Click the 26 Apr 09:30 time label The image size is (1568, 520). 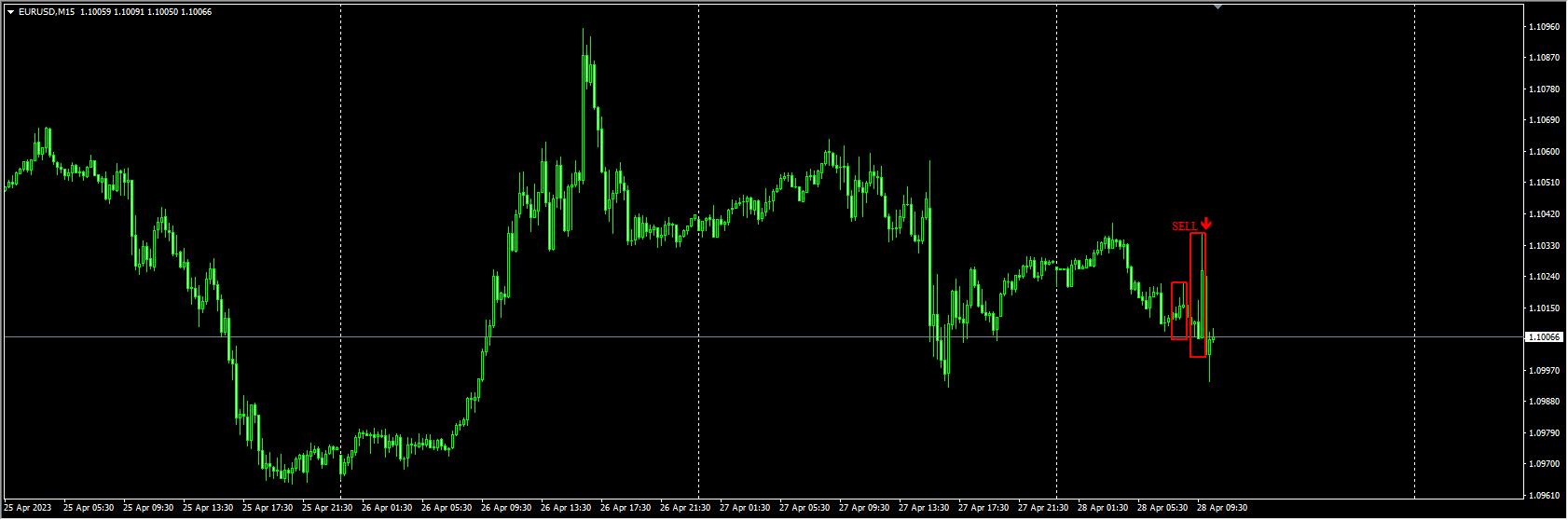506,508
